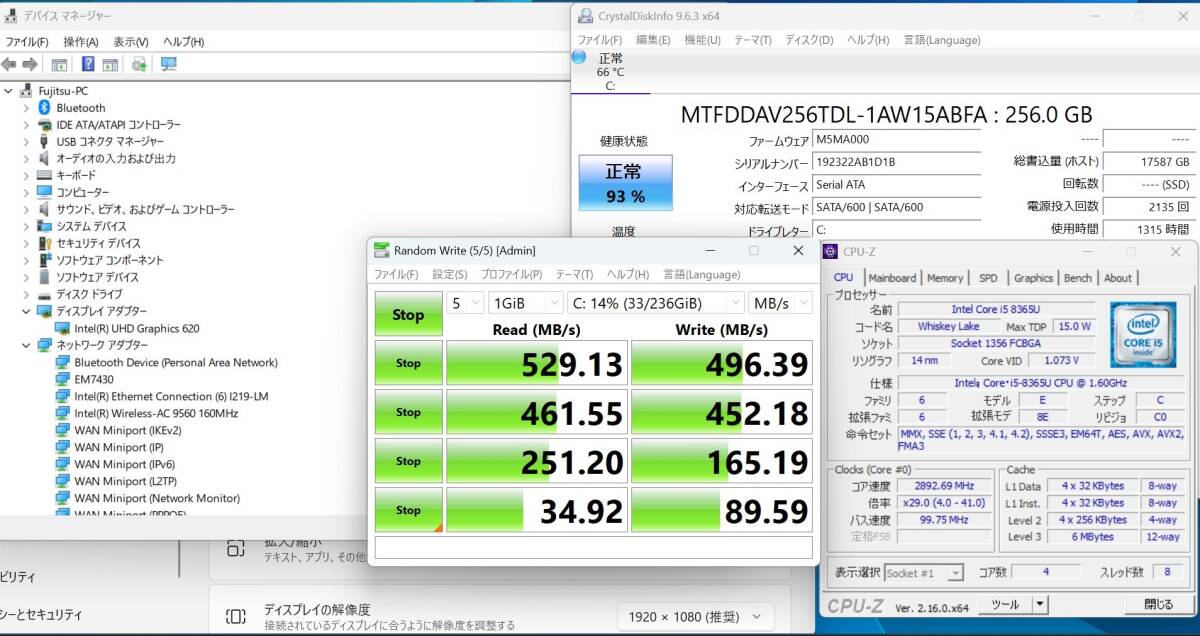This screenshot has width=1200, height=636.
Task: Open the MB/s units dropdown in CrystalDiskMark
Action: click(780, 302)
